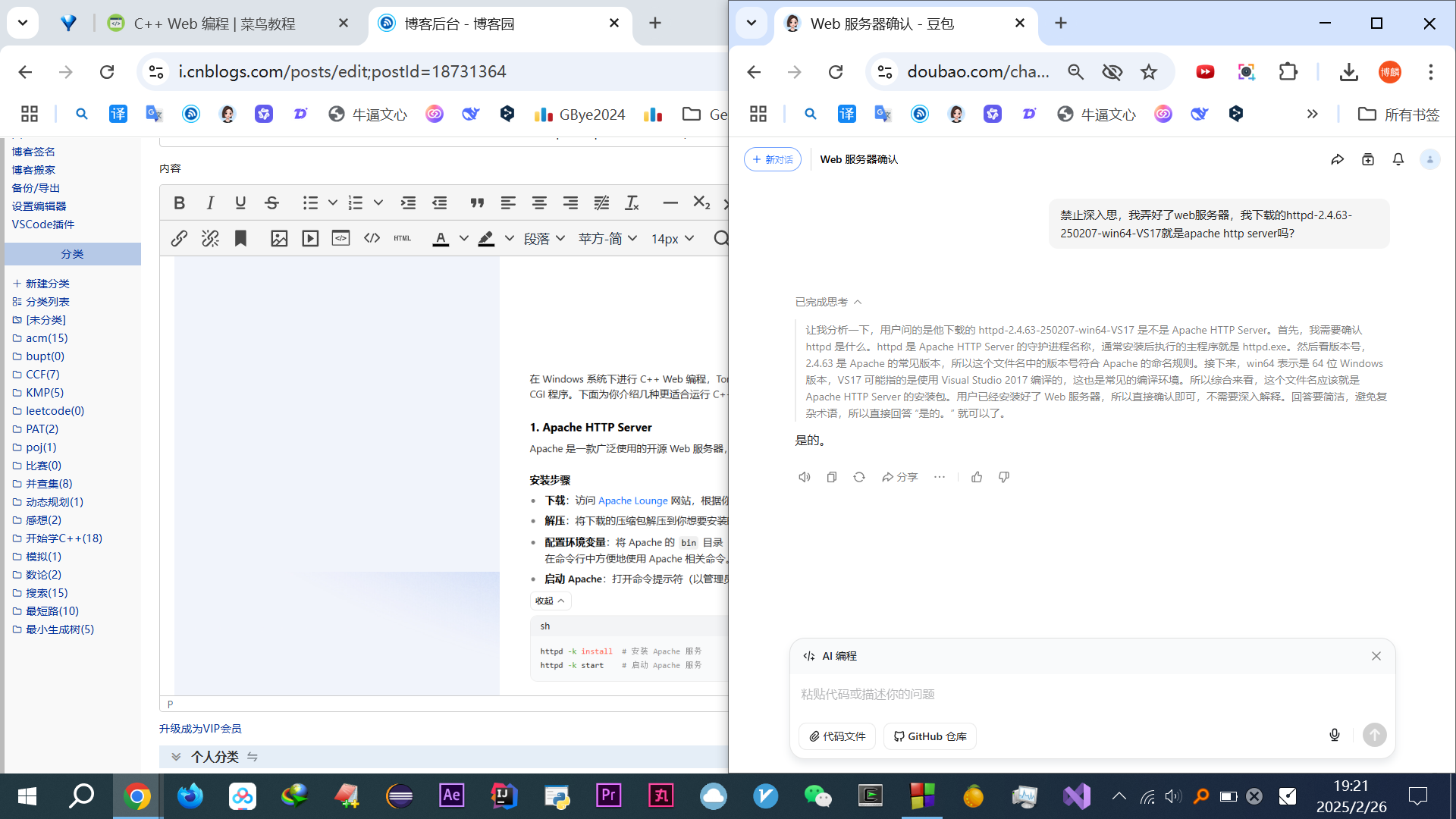This screenshot has height=819, width=1456.
Task: Open the 升级成为VIP会员 link
Action: (x=200, y=729)
